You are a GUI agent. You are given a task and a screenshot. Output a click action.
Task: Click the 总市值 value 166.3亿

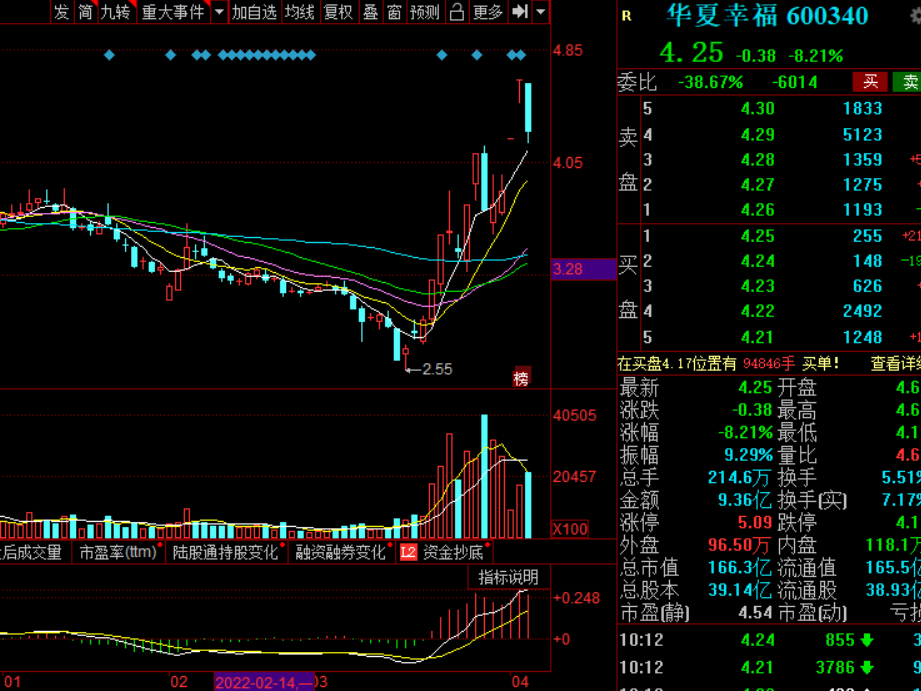tap(740, 568)
